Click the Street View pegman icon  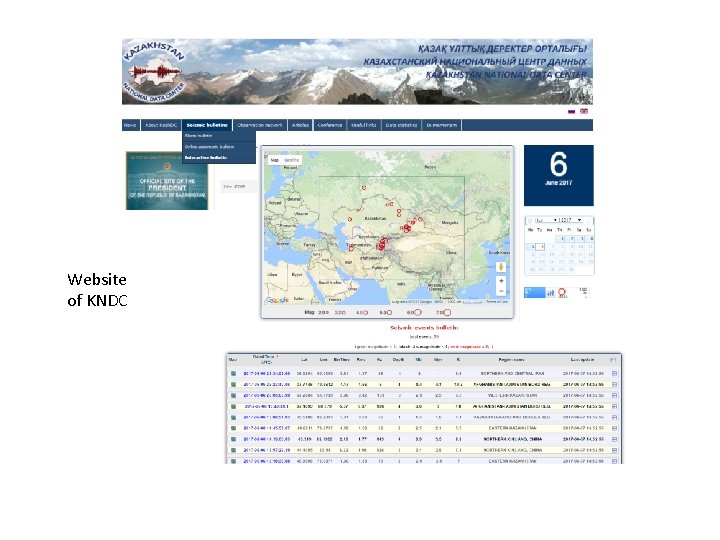point(501,266)
